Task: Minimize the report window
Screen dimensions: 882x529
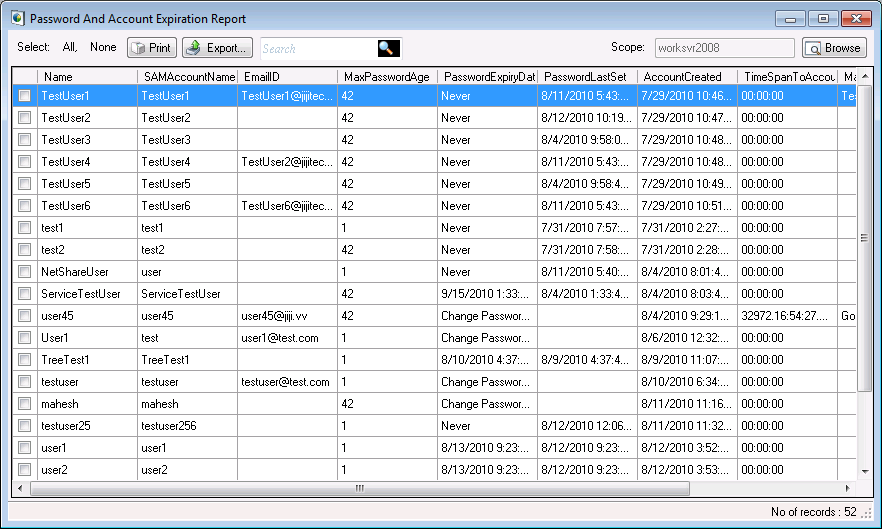Action: click(790, 19)
